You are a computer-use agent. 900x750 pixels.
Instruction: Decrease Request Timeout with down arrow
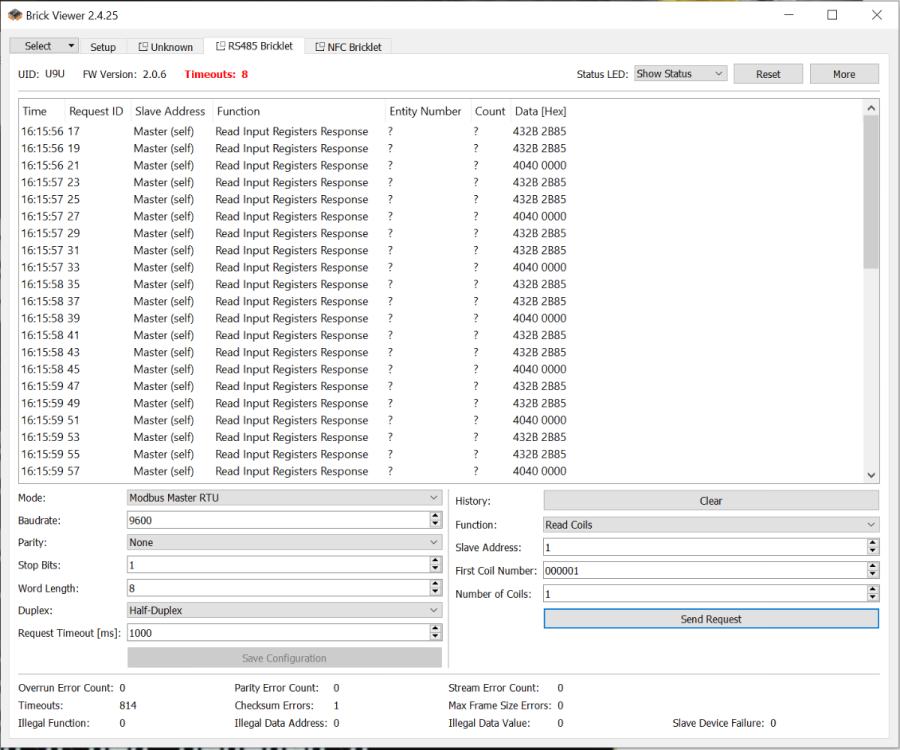click(x=435, y=637)
